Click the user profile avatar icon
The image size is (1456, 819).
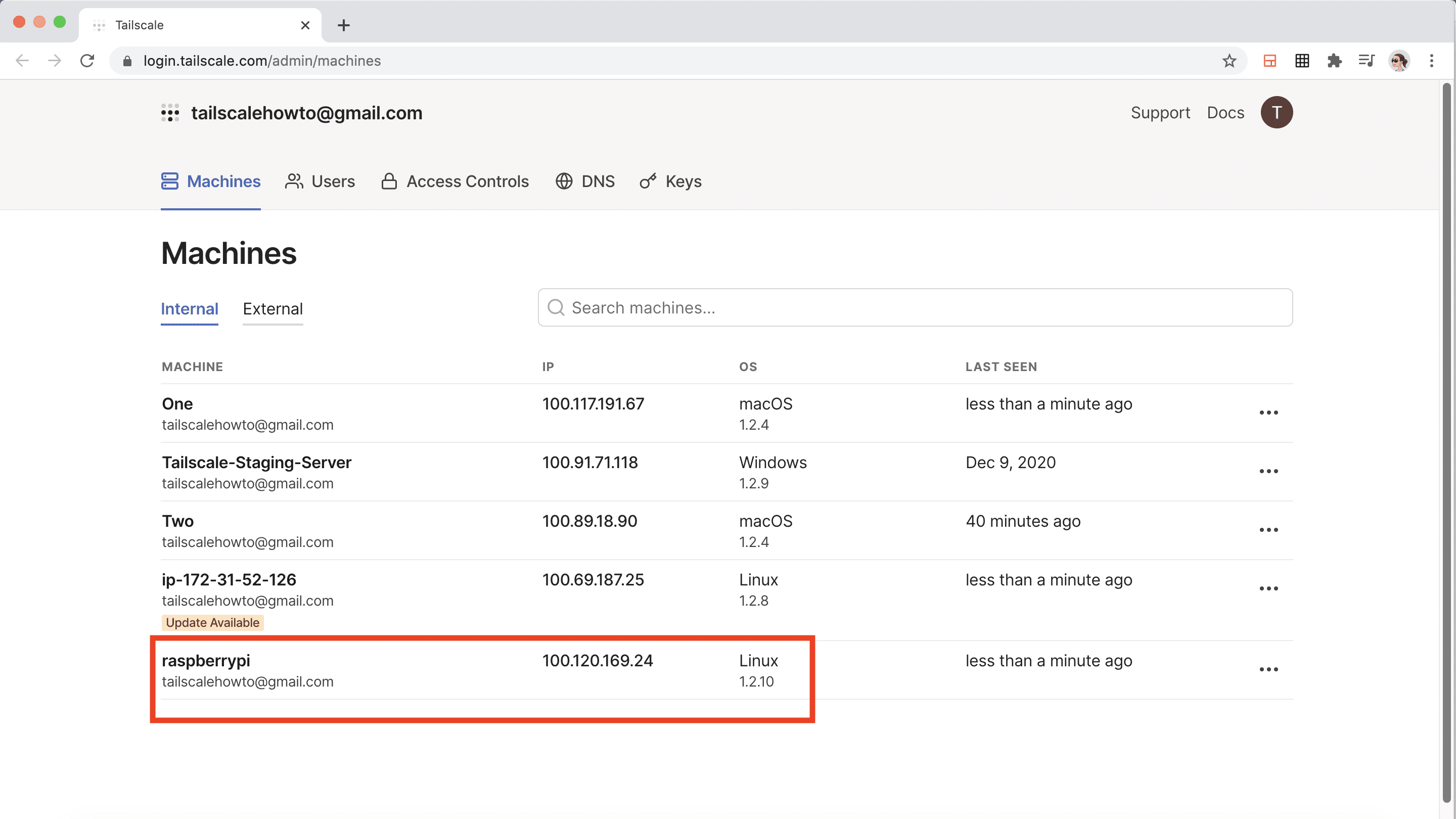tap(1278, 112)
